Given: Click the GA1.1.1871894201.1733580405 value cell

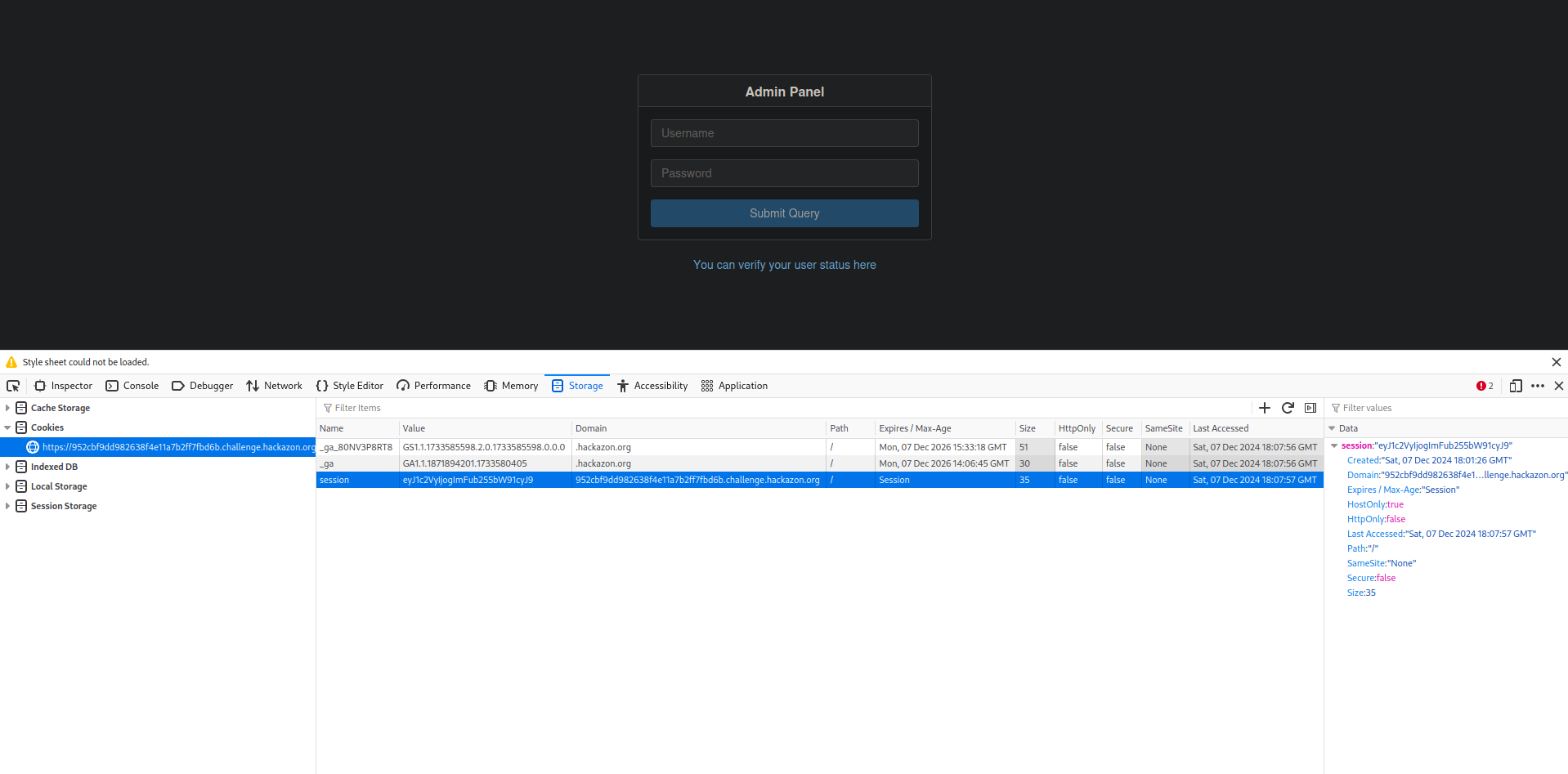Looking at the screenshot, I should [x=486, y=463].
